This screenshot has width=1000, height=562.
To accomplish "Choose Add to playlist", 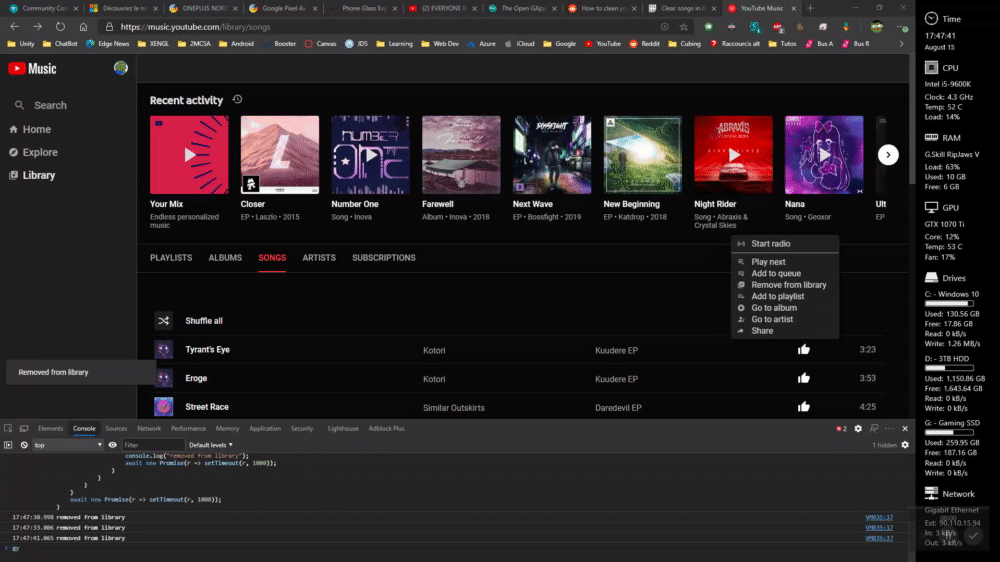I will click(x=785, y=297).
